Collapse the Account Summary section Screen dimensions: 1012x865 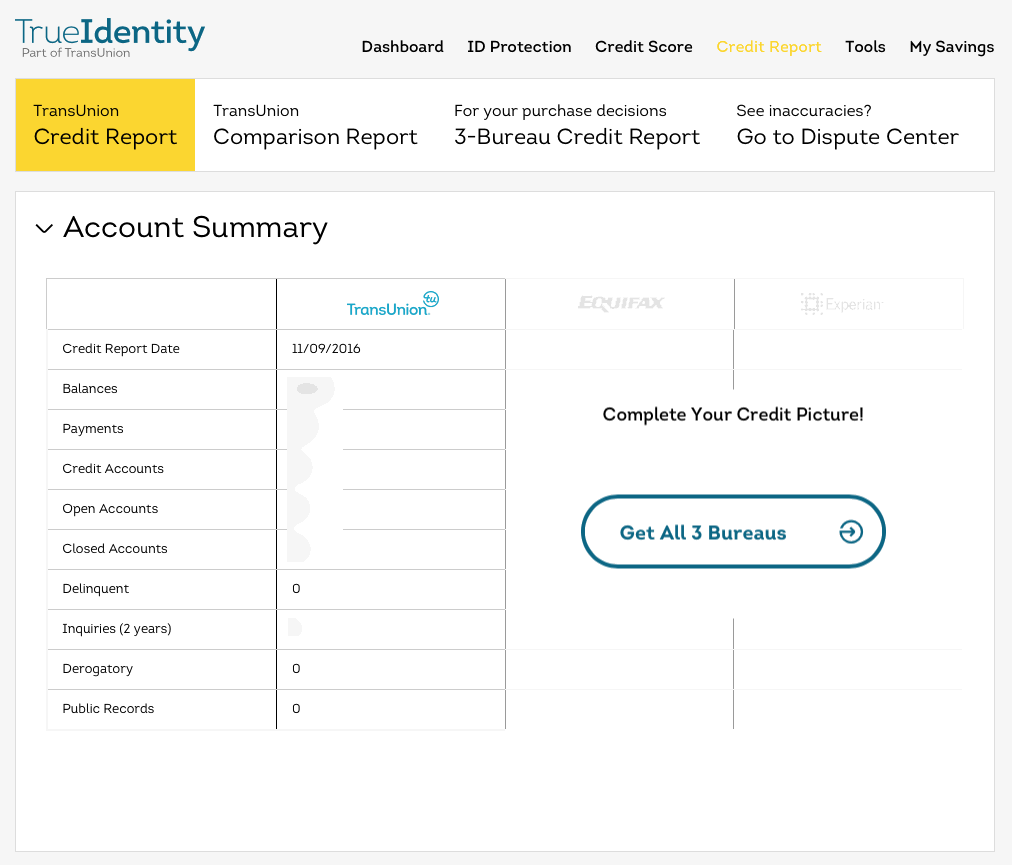[44, 228]
